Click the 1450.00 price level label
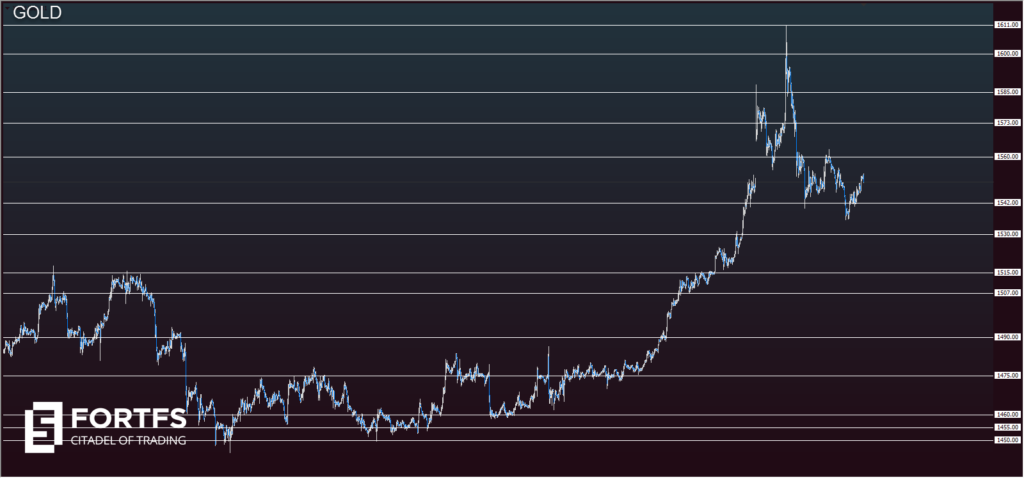The width and height of the screenshot is (1024, 478). pos(1007,440)
